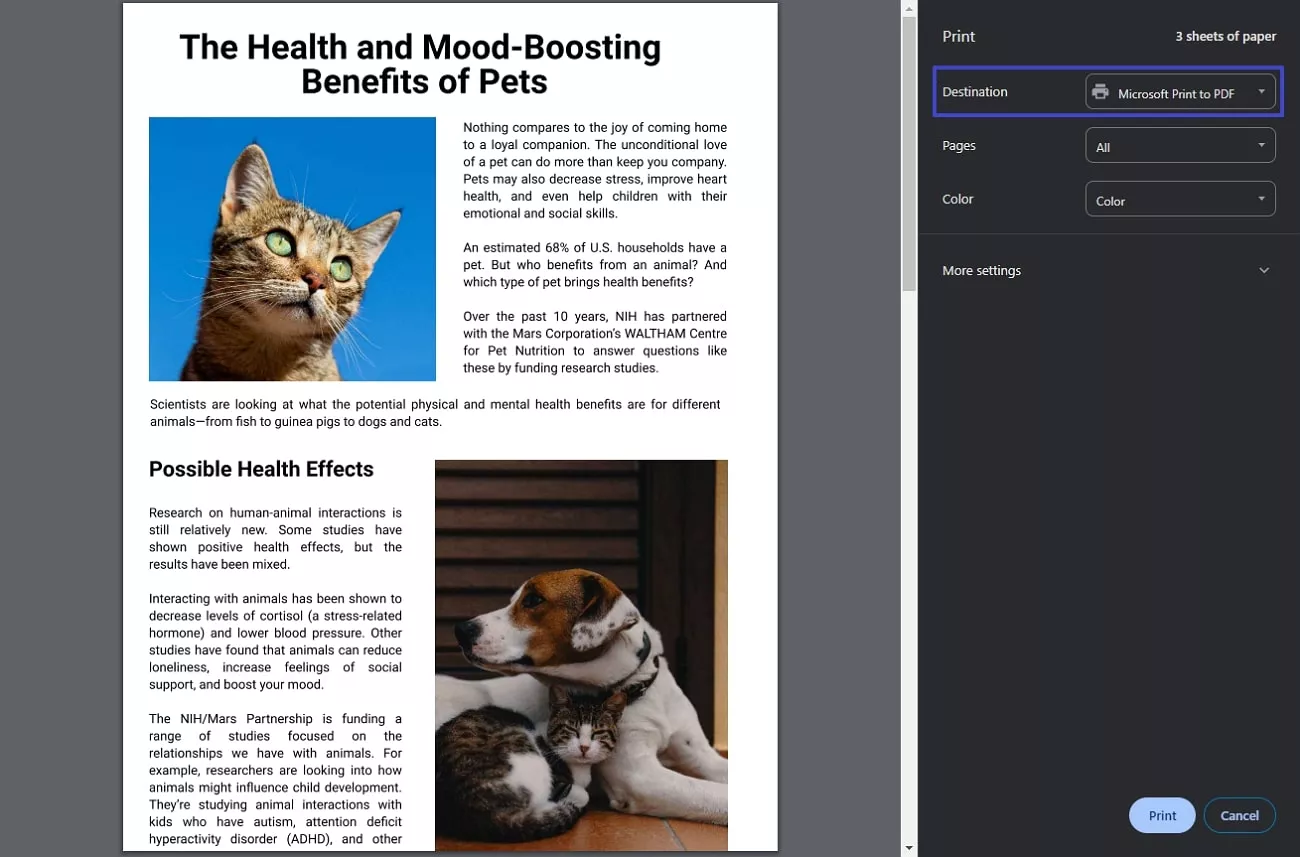
Task: Expand the More settings section label
Action: [x=981, y=271]
